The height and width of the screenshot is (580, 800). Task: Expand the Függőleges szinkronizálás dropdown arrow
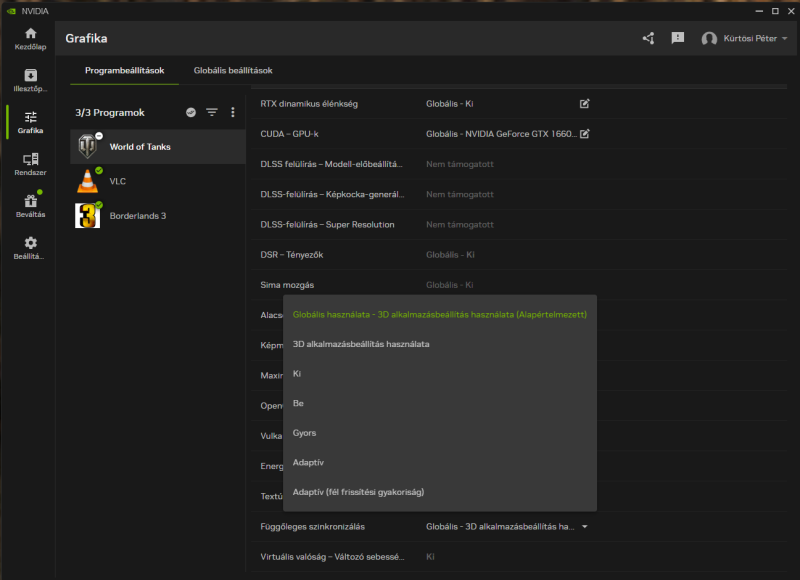(585, 526)
